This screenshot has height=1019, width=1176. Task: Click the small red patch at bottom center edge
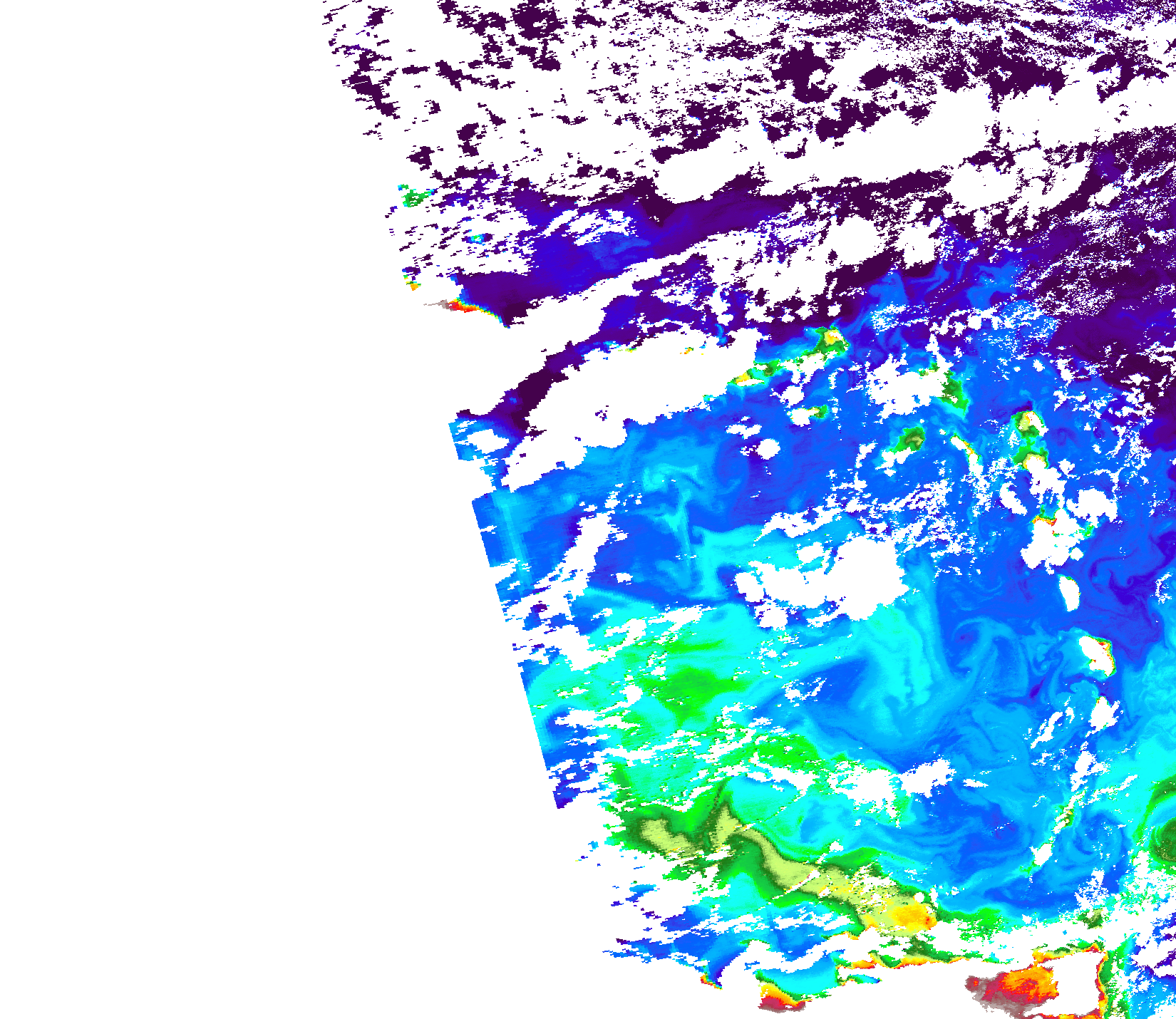point(780,1003)
